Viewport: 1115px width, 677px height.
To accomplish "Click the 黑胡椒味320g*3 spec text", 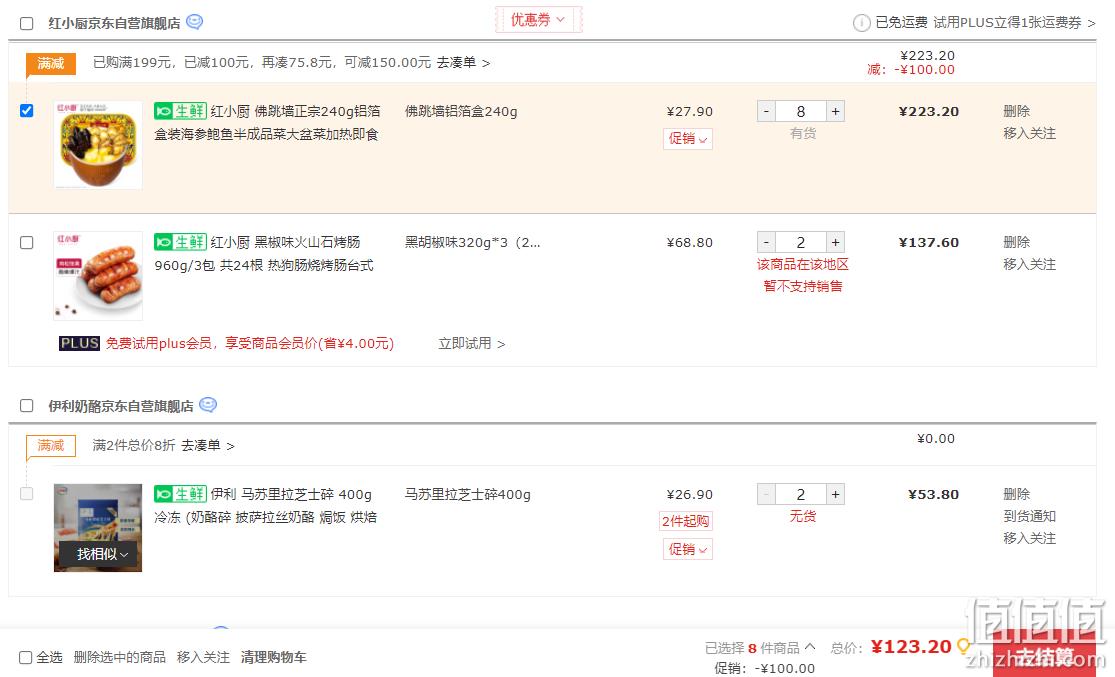I will point(472,242).
